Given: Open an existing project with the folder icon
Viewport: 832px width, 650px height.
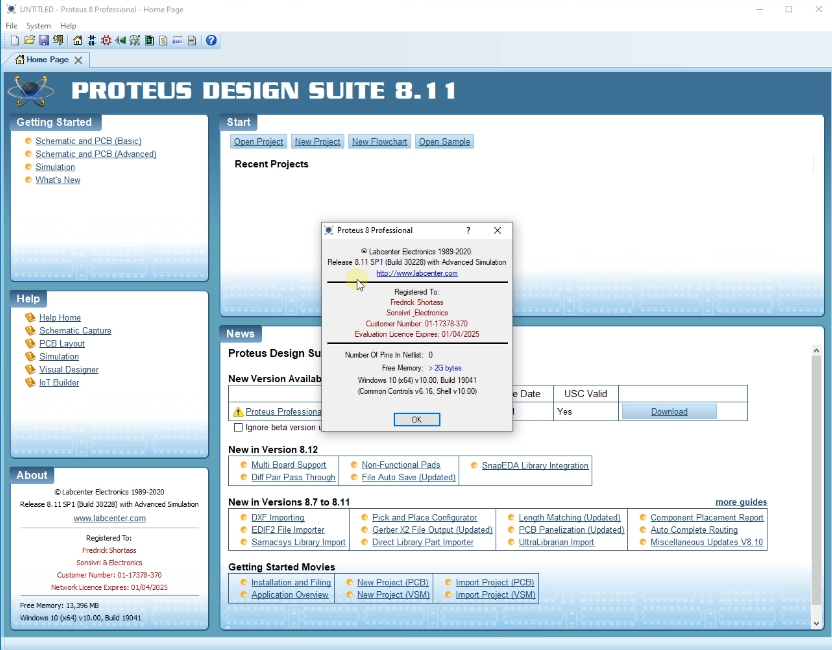Looking at the screenshot, I should (x=29, y=41).
